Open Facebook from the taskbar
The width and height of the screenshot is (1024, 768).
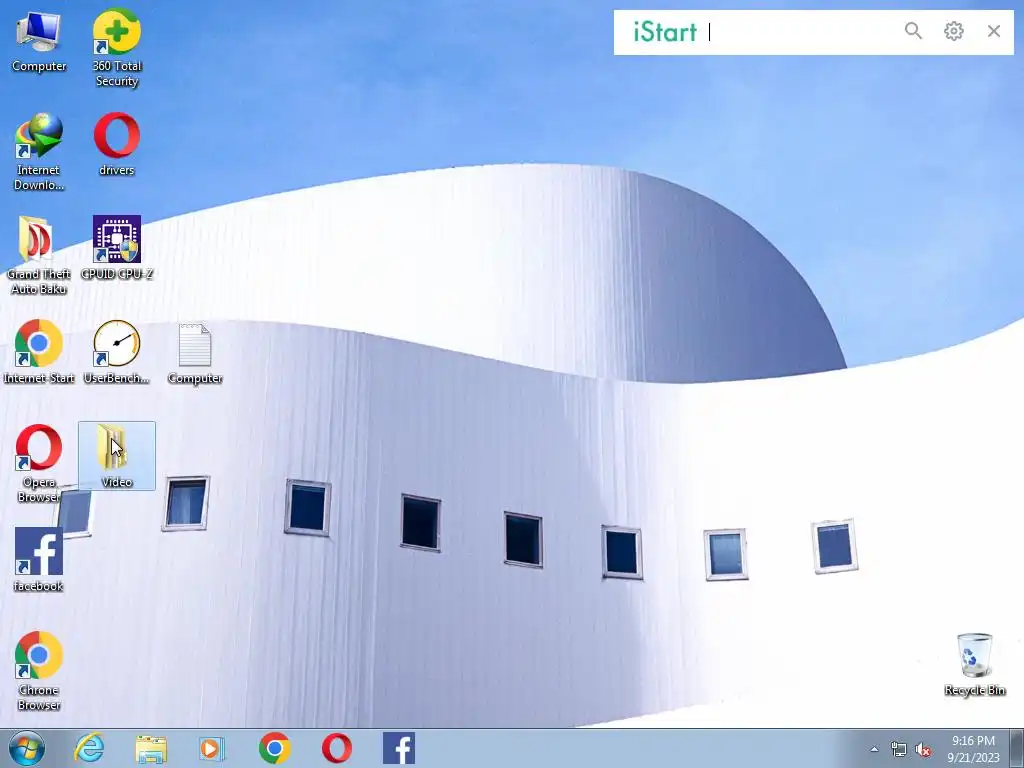[399, 748]
